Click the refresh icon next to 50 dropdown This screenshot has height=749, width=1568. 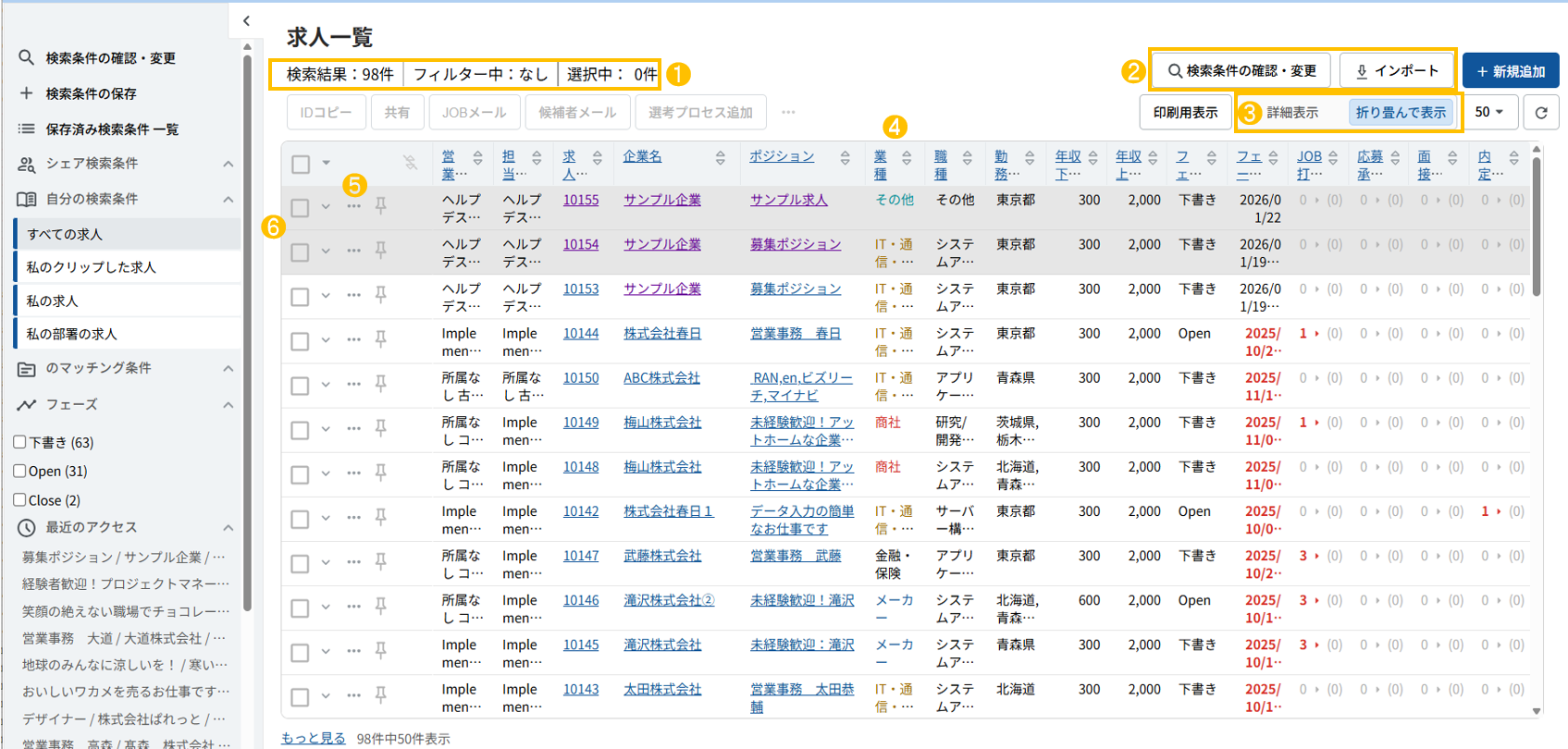pyautogui.click(x=1540, y=113)
